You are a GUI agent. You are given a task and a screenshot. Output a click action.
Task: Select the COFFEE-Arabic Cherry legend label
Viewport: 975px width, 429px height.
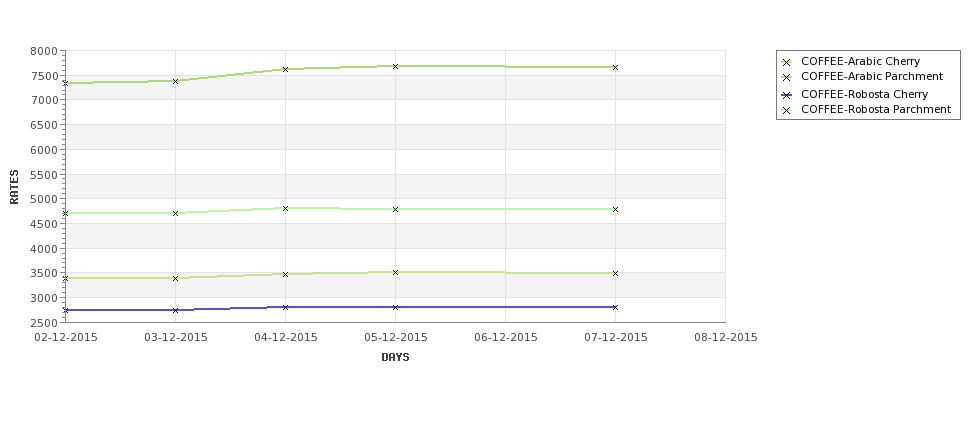click(861, 61)
